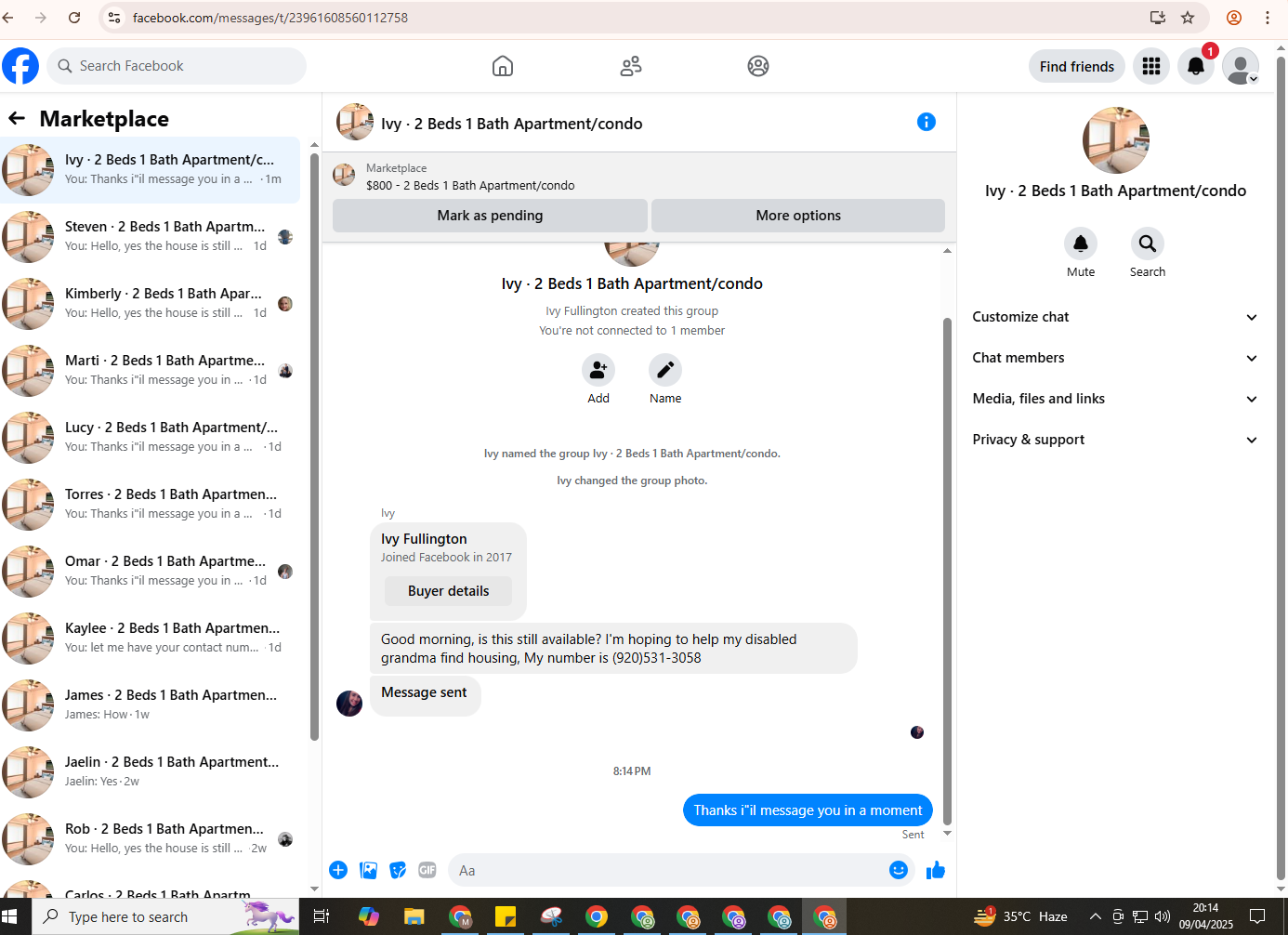
Task: Click the More options button
Action: [x=798, y=216]
